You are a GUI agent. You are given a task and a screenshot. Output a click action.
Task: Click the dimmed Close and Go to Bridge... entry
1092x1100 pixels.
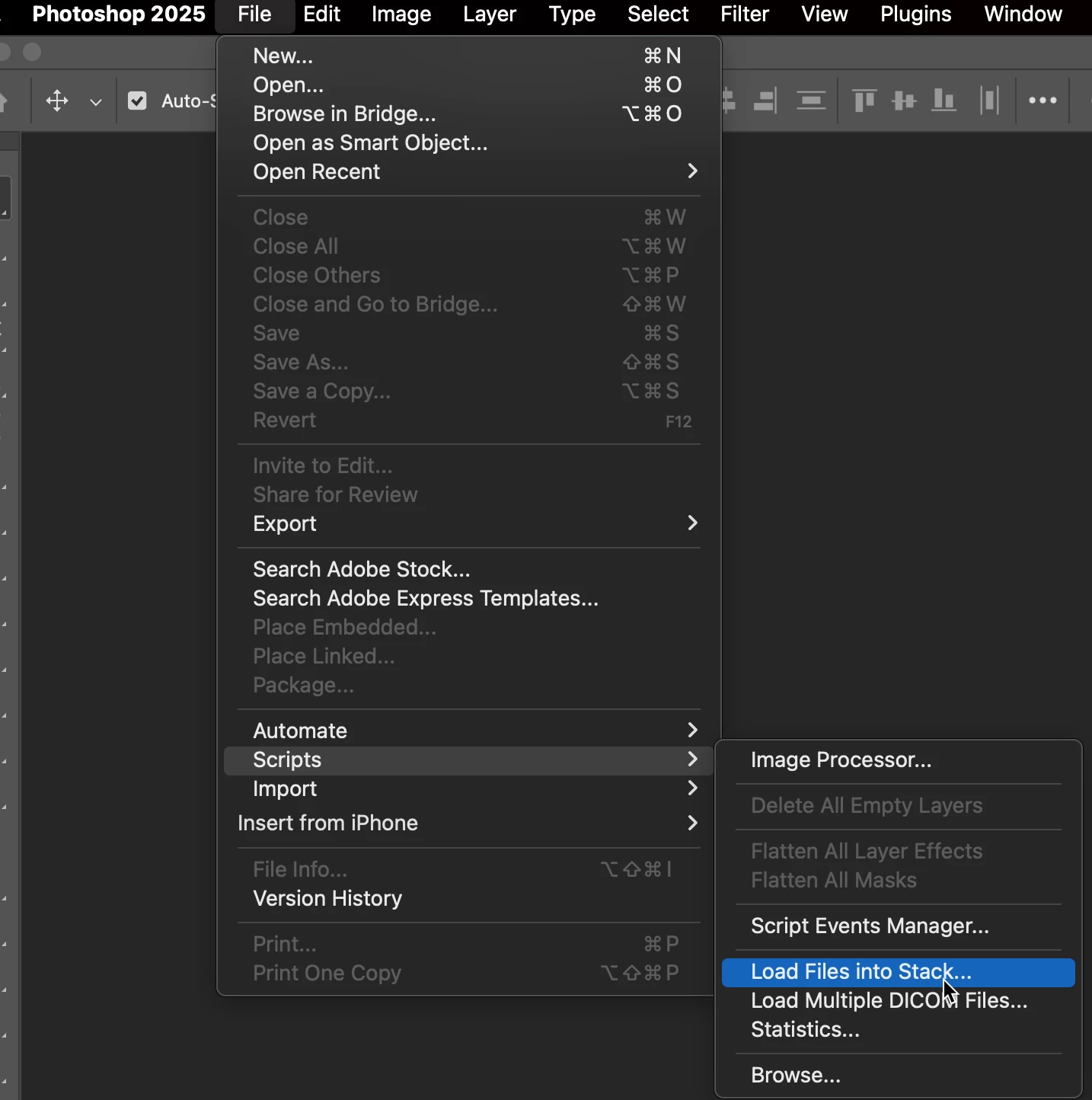468,304
